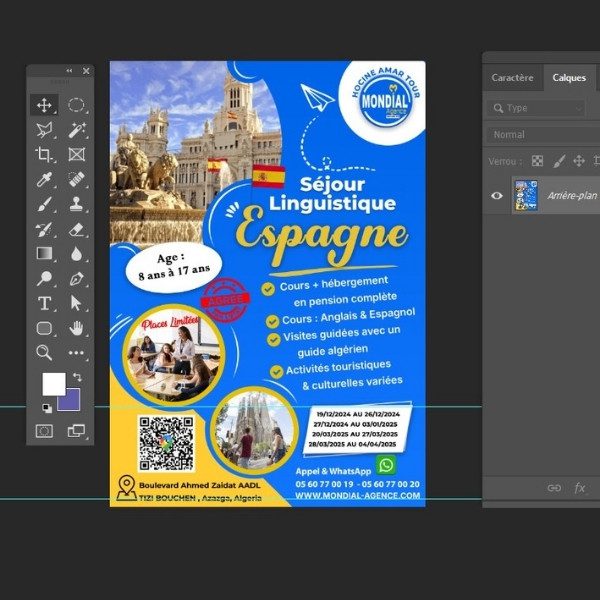Choose the Eyedropper tool
The height and width of the screenshot is (600, 600).
point(44,179)
